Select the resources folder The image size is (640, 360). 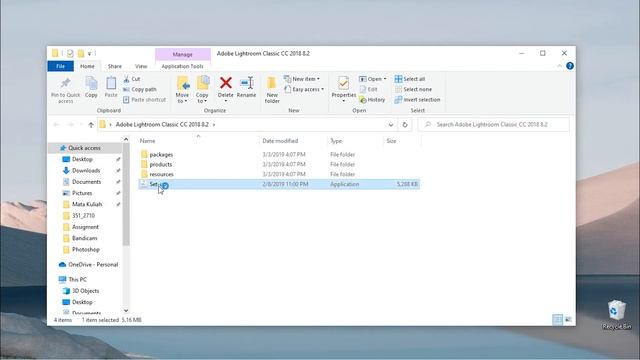161,174
